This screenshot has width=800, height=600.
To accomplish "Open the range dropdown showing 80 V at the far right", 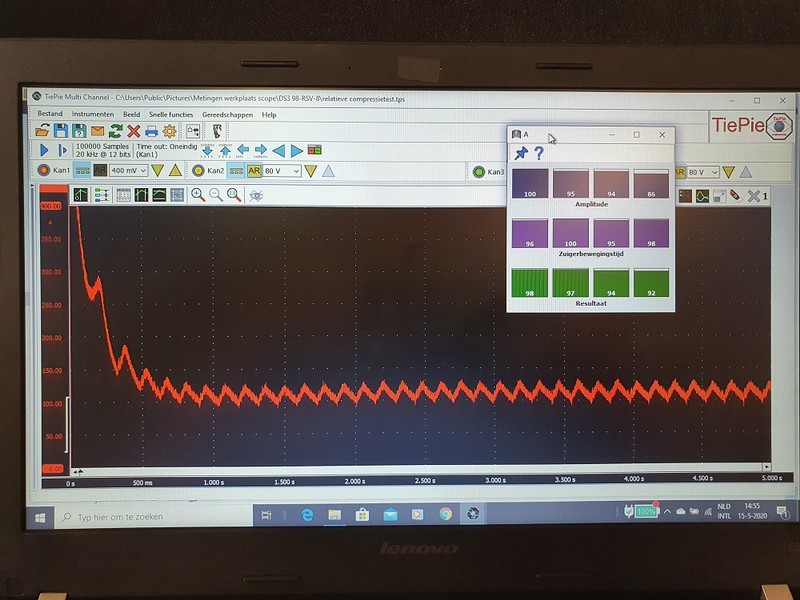I will (703, 172).
